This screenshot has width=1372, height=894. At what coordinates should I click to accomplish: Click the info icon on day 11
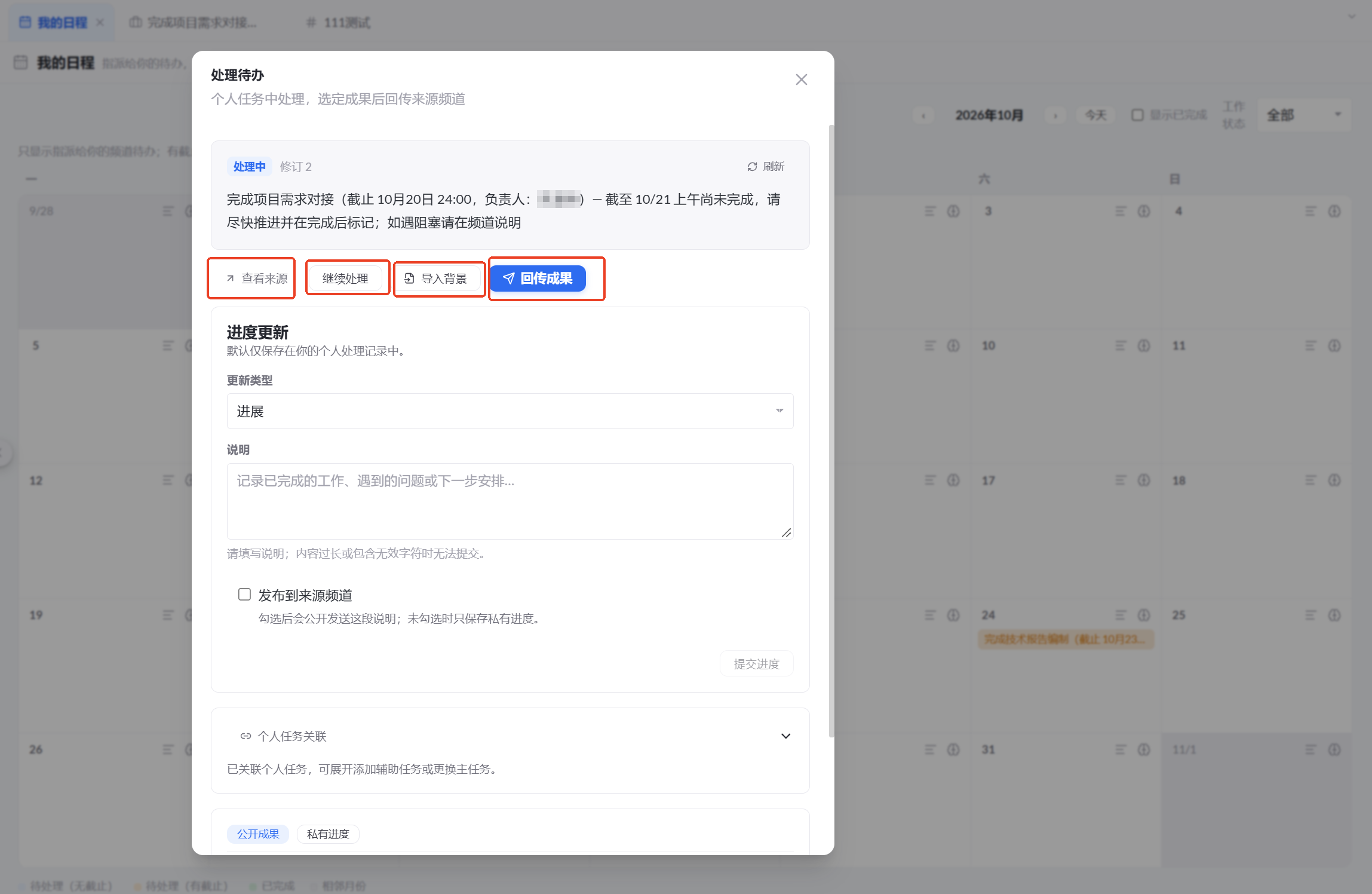(1334, 346)
